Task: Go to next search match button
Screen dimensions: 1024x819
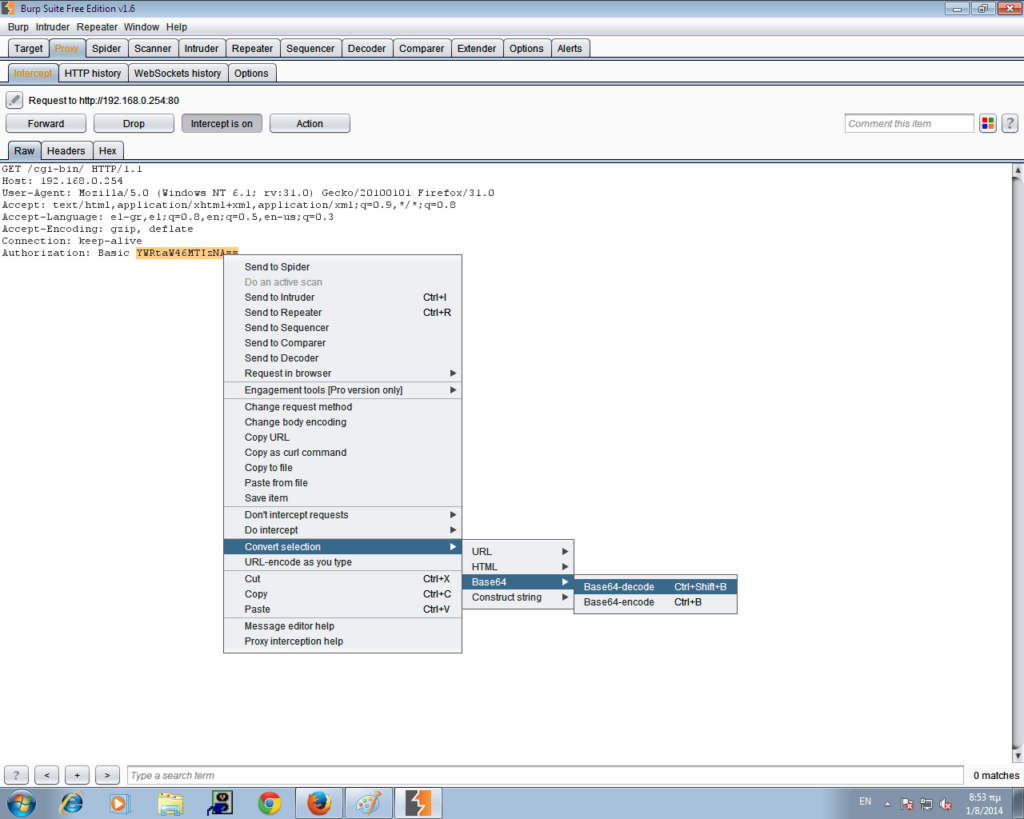Action: [107, 775]
